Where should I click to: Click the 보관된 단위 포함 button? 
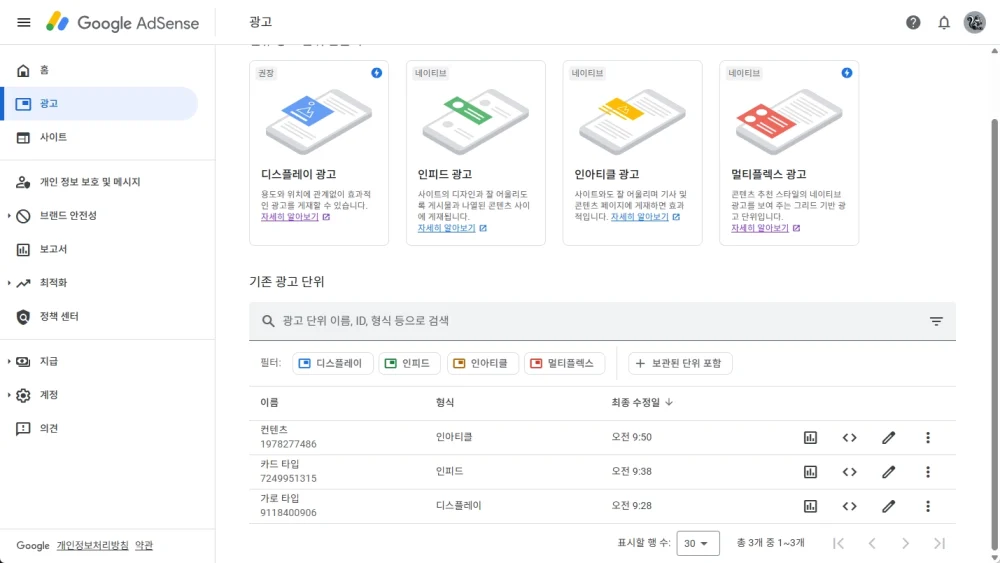682,363
